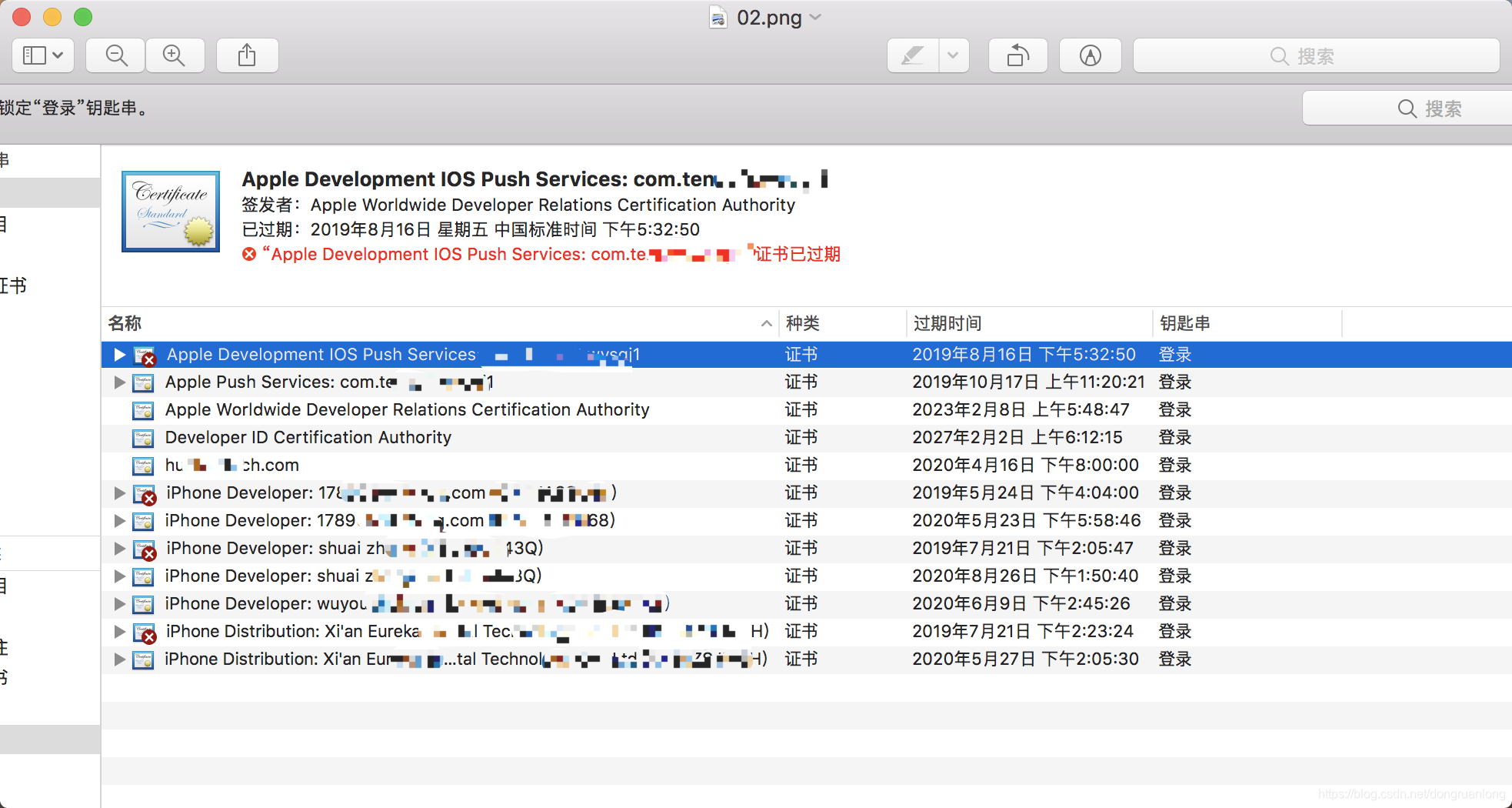
Task: Expand the iPhone Developer wuyou row
Action: [119, 604]
